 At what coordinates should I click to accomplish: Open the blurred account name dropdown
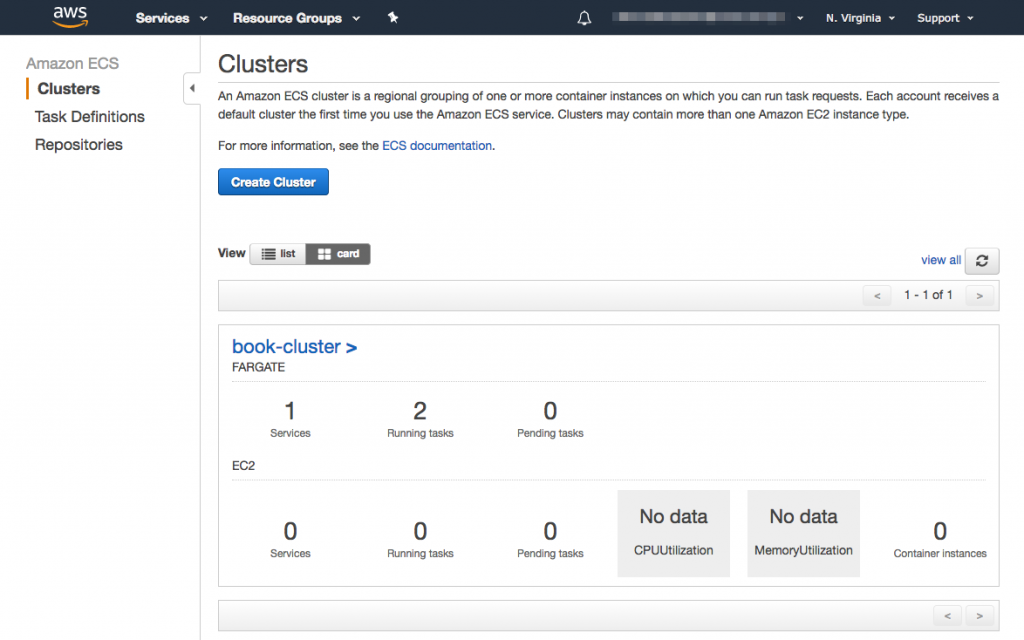tap(707, 18)
